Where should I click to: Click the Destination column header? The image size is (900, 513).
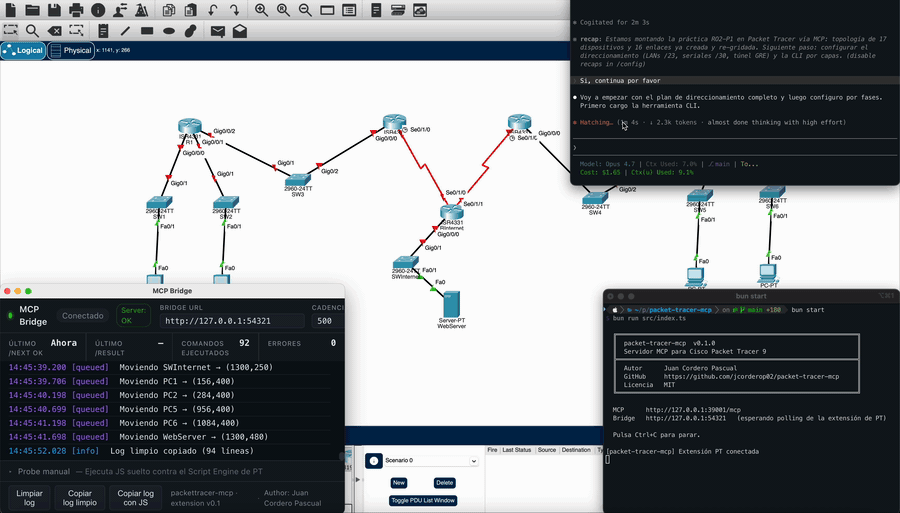tap(576, 450)
